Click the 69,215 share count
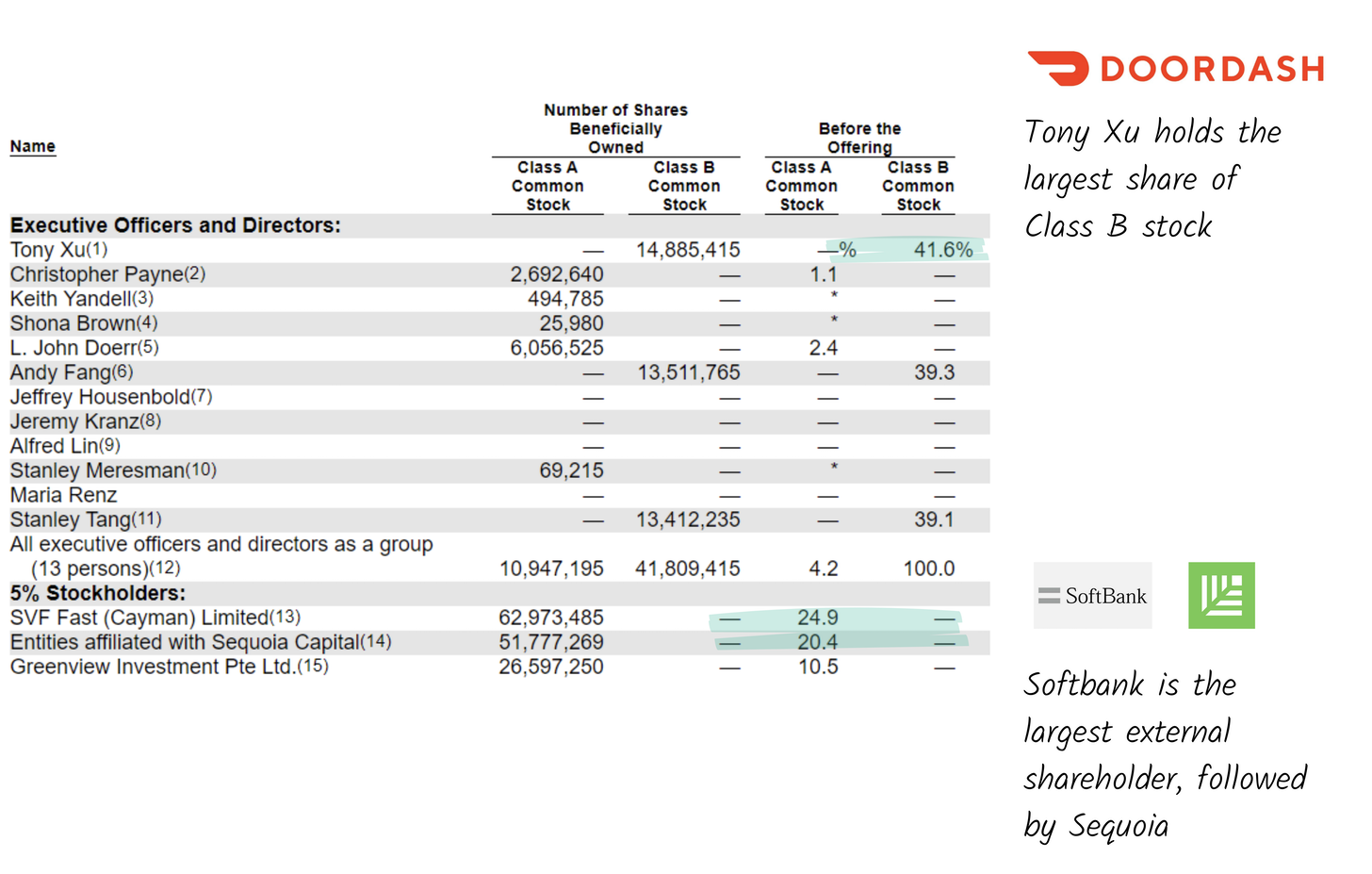The height and width of the screenshot is (874, 1372). tap(571, 470)
